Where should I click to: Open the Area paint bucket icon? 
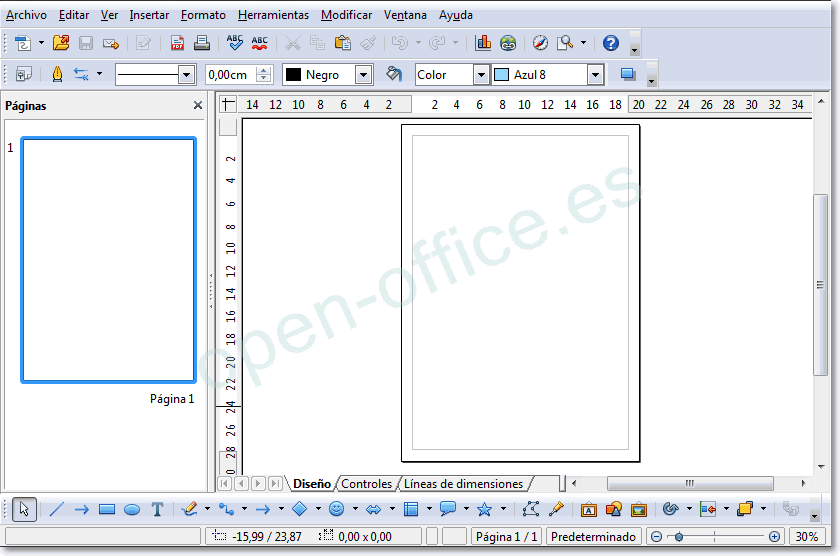pyautogui.click(x=394, y=74)
